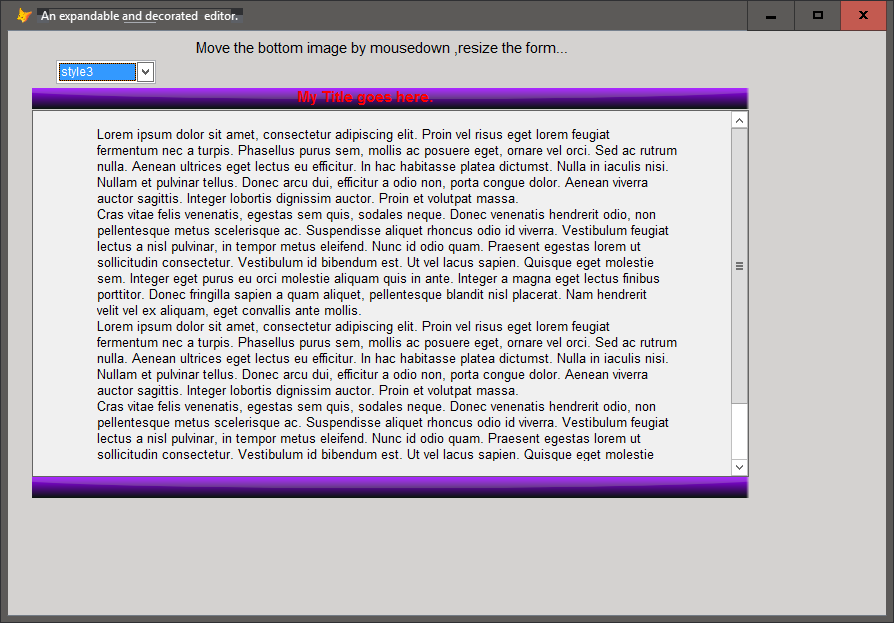Click the scrollbar down arrow
This screenshot has height=623, width=894.
739,466
